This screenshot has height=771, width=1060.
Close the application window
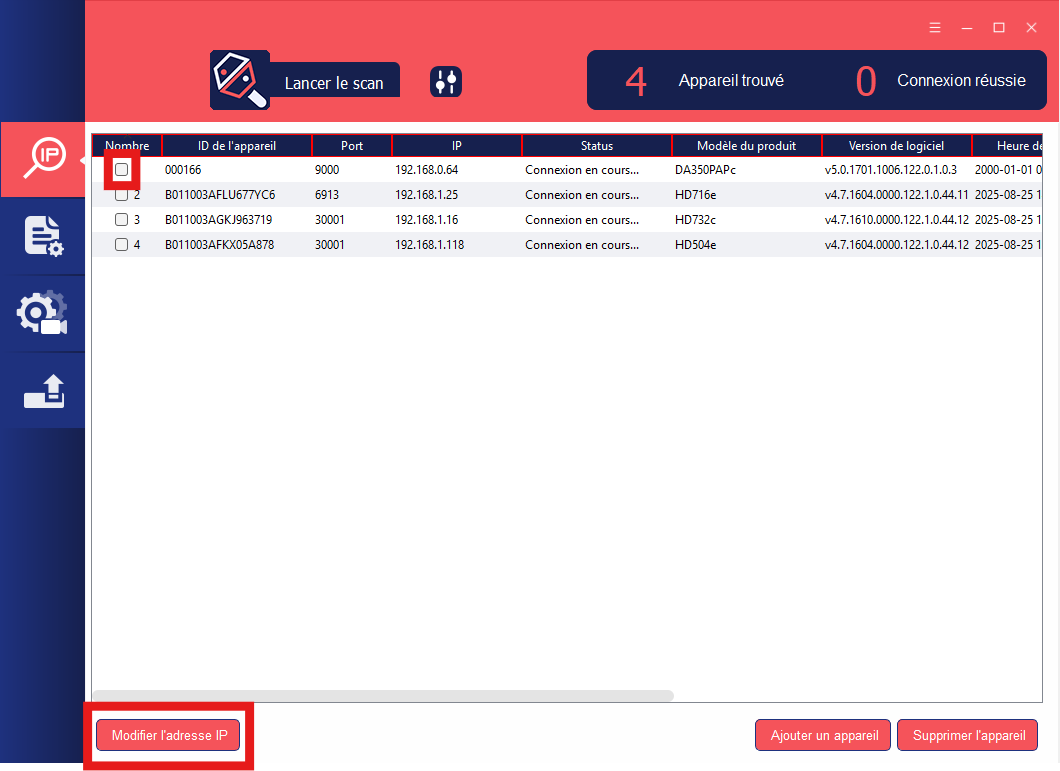(1031, 28)
